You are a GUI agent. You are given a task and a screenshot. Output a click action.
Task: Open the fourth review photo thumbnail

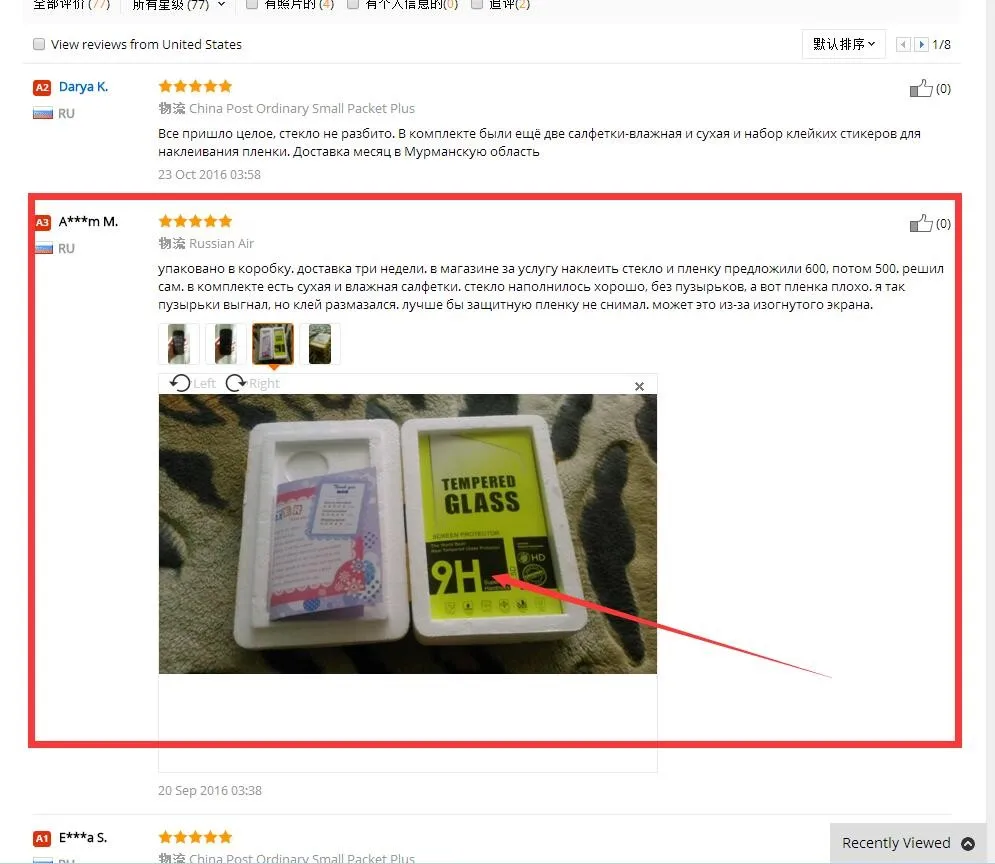[320, 344]
